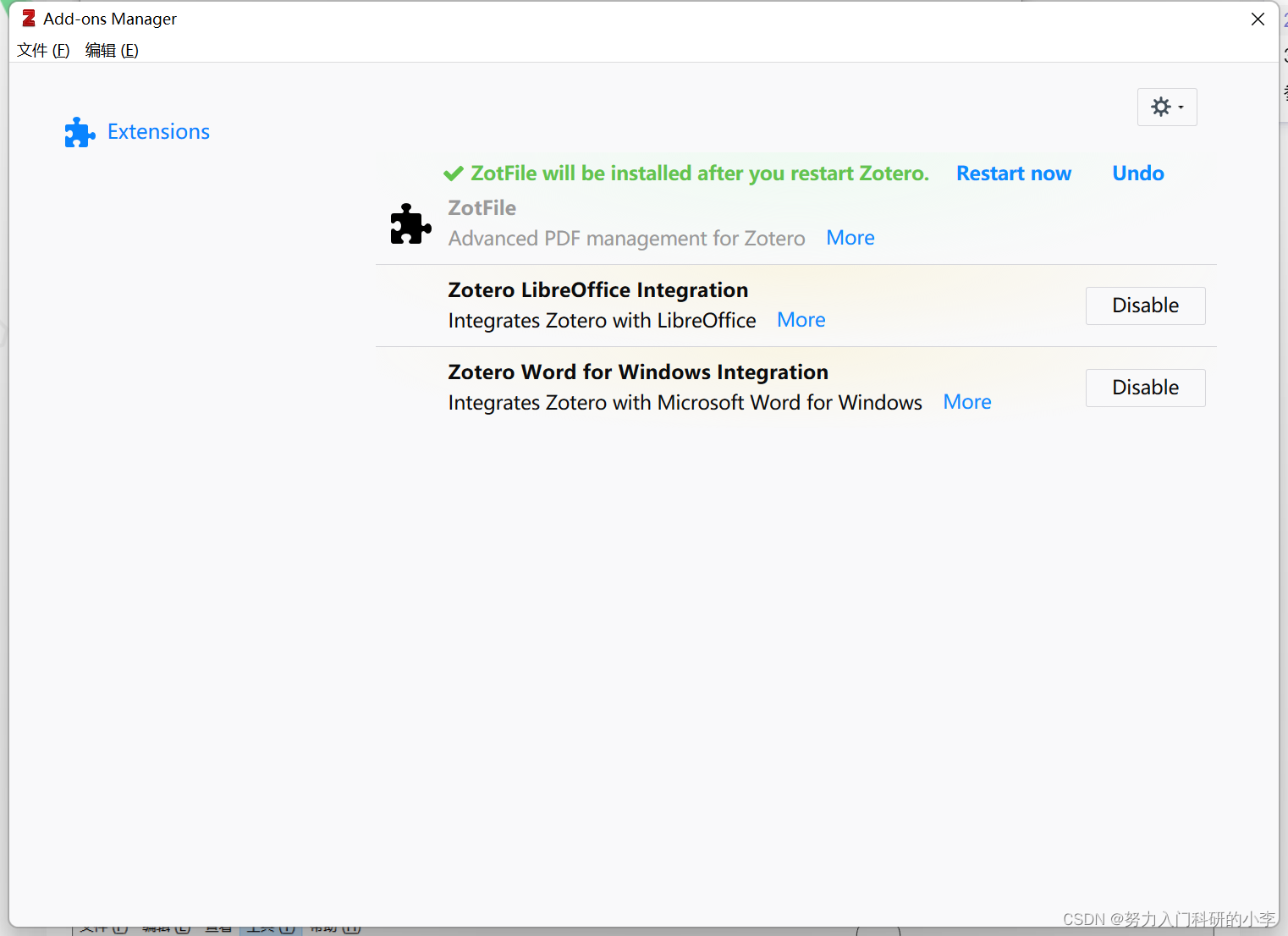
Task: Select the ZotFile extension title
Action: [482, 208]
